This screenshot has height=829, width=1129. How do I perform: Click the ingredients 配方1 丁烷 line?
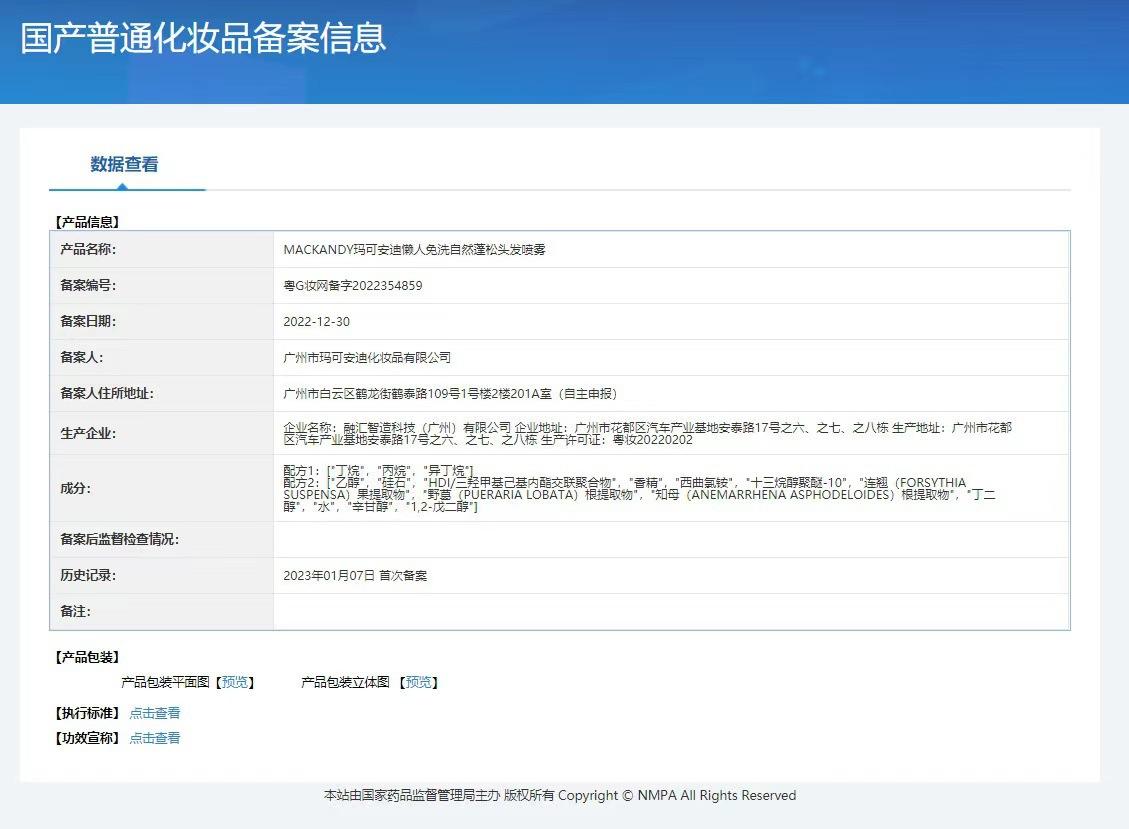379,471
